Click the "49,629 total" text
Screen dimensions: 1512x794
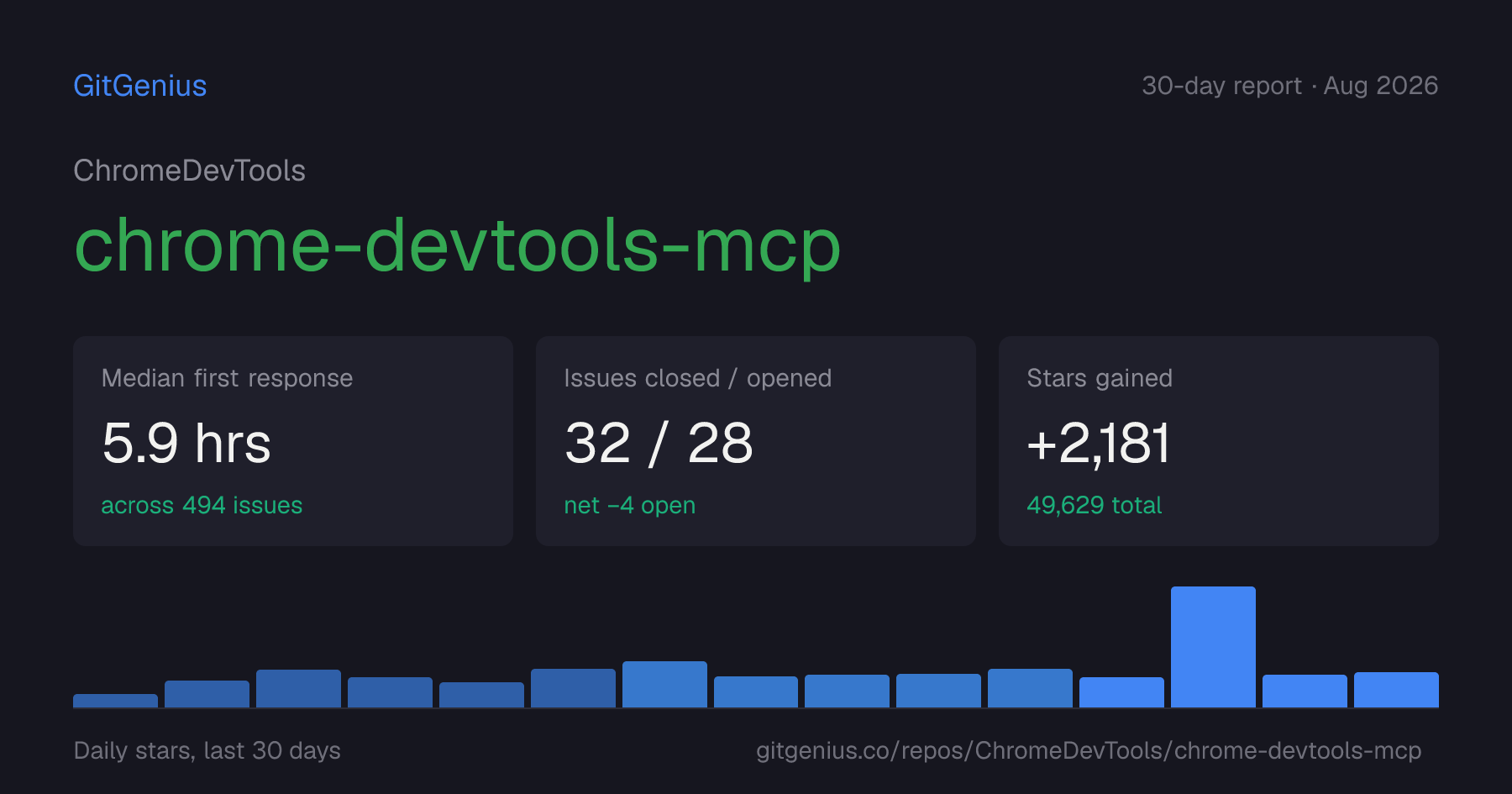(x=1095, y=505)
